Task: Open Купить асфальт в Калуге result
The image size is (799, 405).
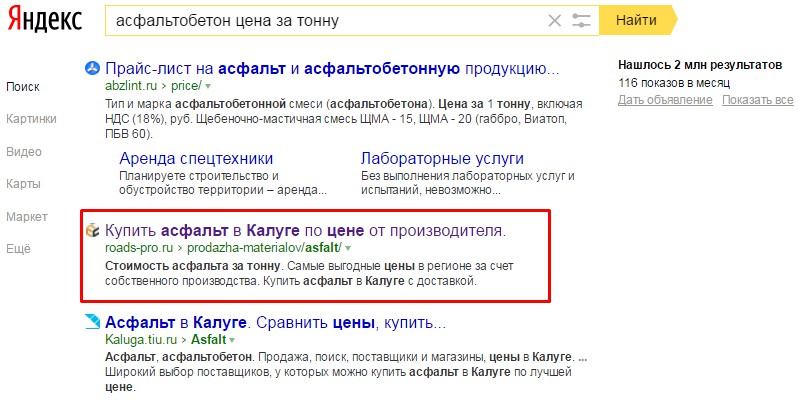Action: point(306,230)
